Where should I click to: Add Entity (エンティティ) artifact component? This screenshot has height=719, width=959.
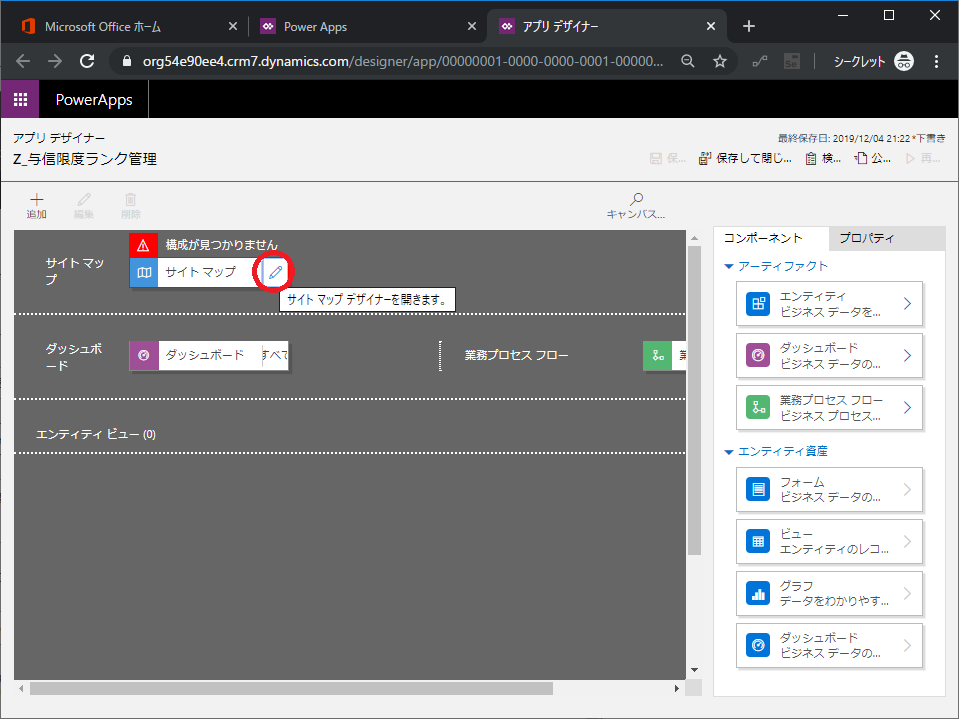point(829,304)
